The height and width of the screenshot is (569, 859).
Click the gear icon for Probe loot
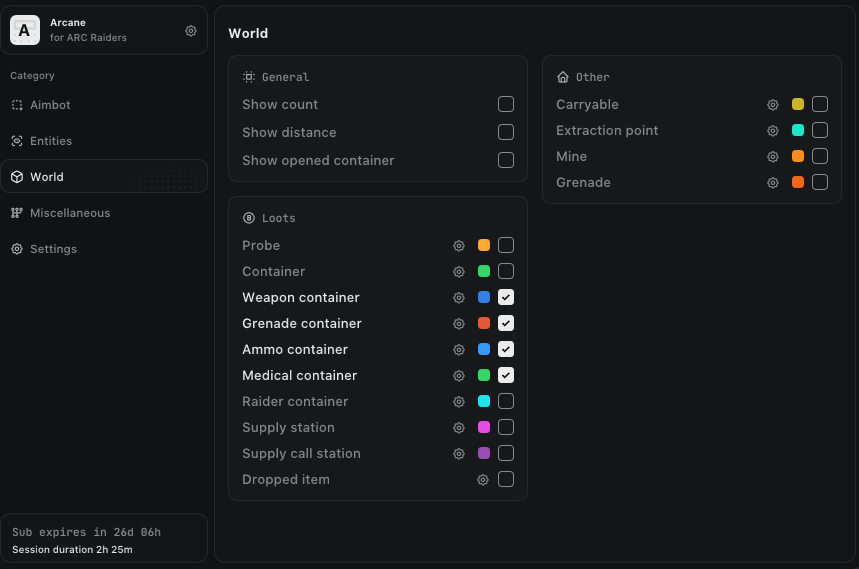[459, 246]
